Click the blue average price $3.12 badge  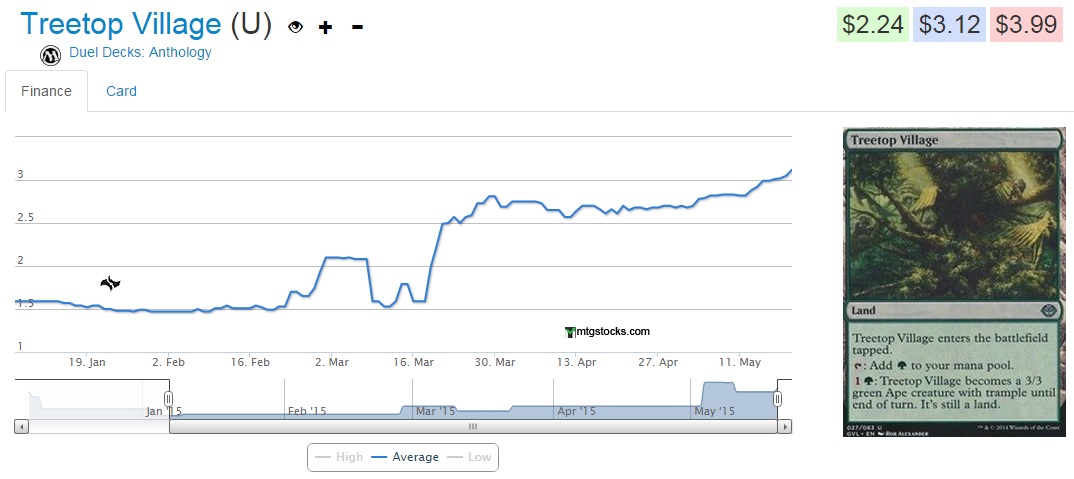(x=949, y=25)
